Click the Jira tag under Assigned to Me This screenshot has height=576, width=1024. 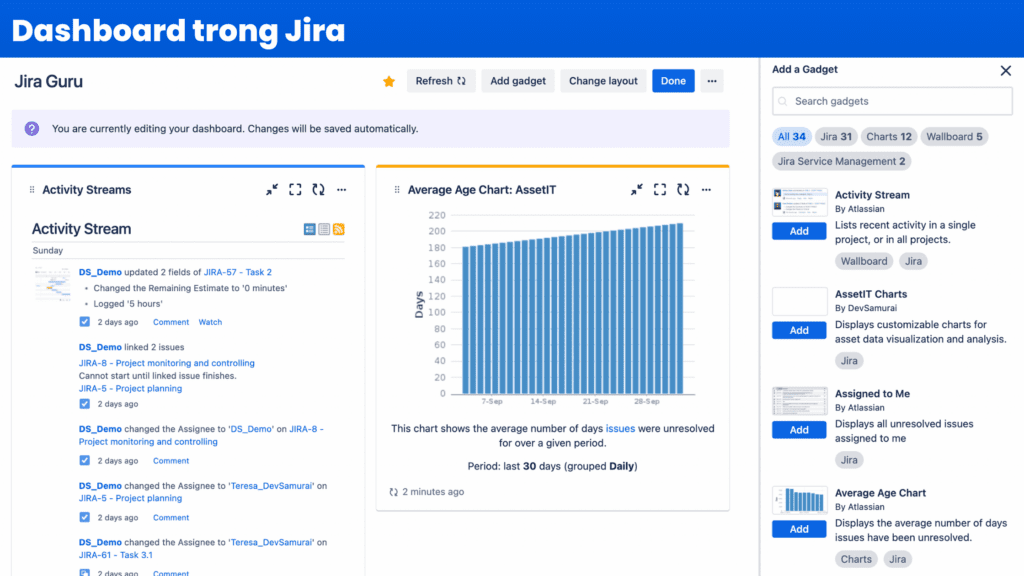[x=849, y=460]
